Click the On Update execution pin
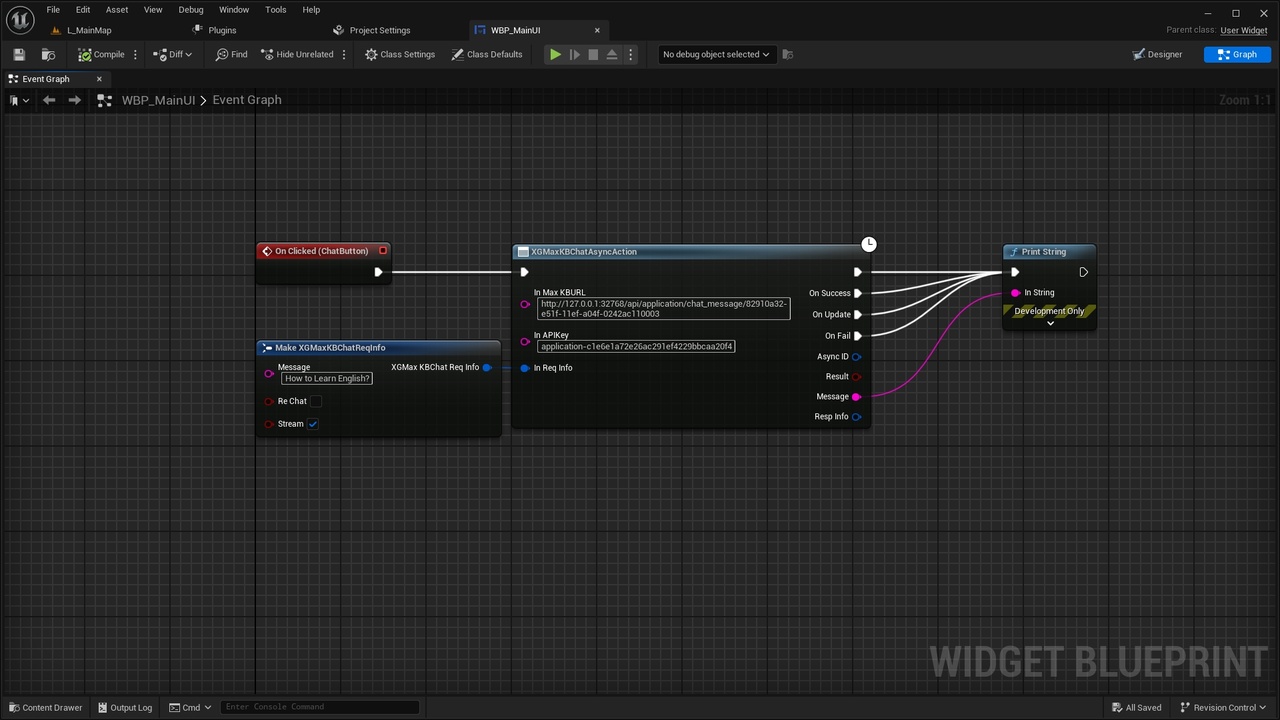The height and width of the screenshot is (720, 1280). (x=857, y=314)
